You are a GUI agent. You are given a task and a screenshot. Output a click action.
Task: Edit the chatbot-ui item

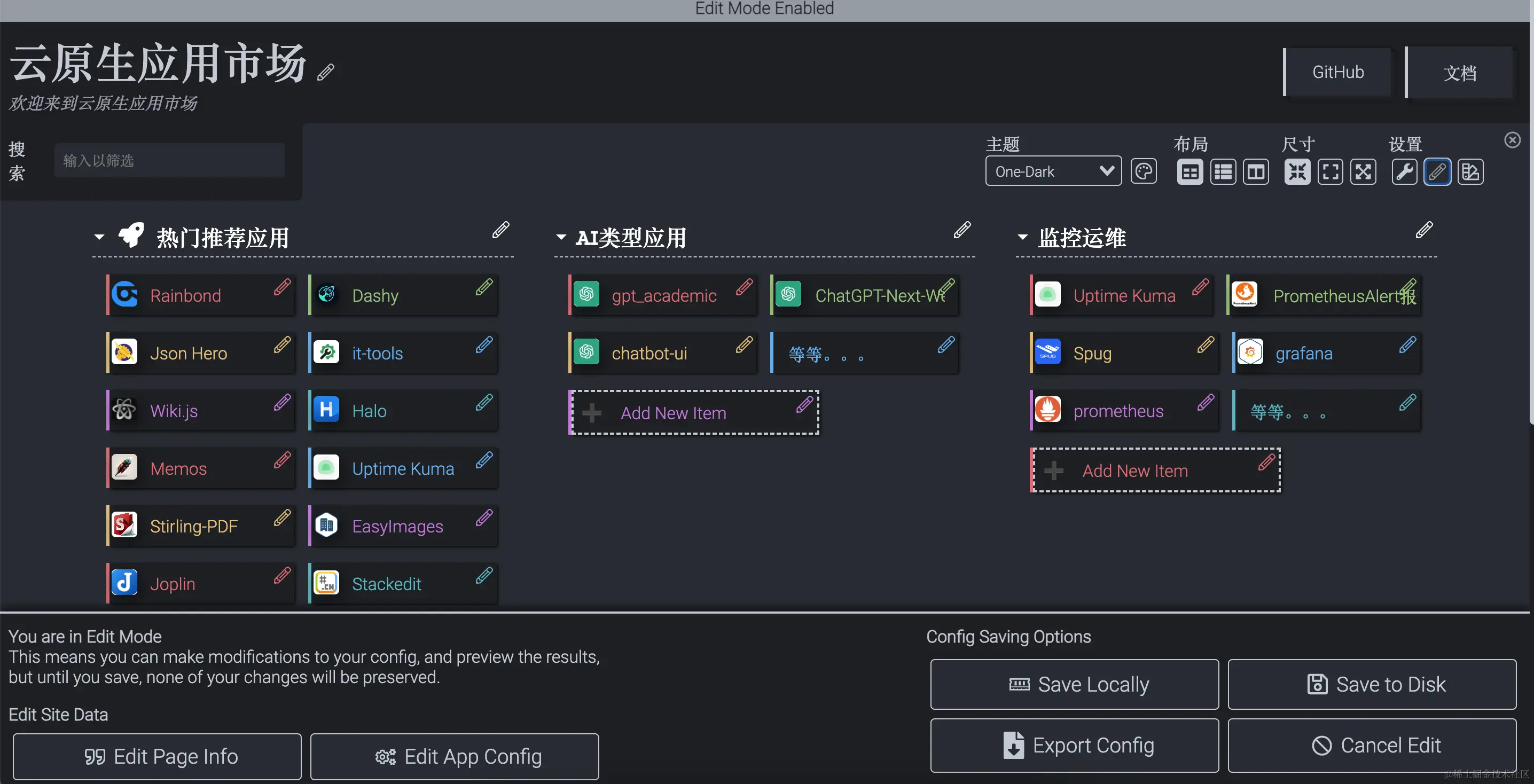745,344
